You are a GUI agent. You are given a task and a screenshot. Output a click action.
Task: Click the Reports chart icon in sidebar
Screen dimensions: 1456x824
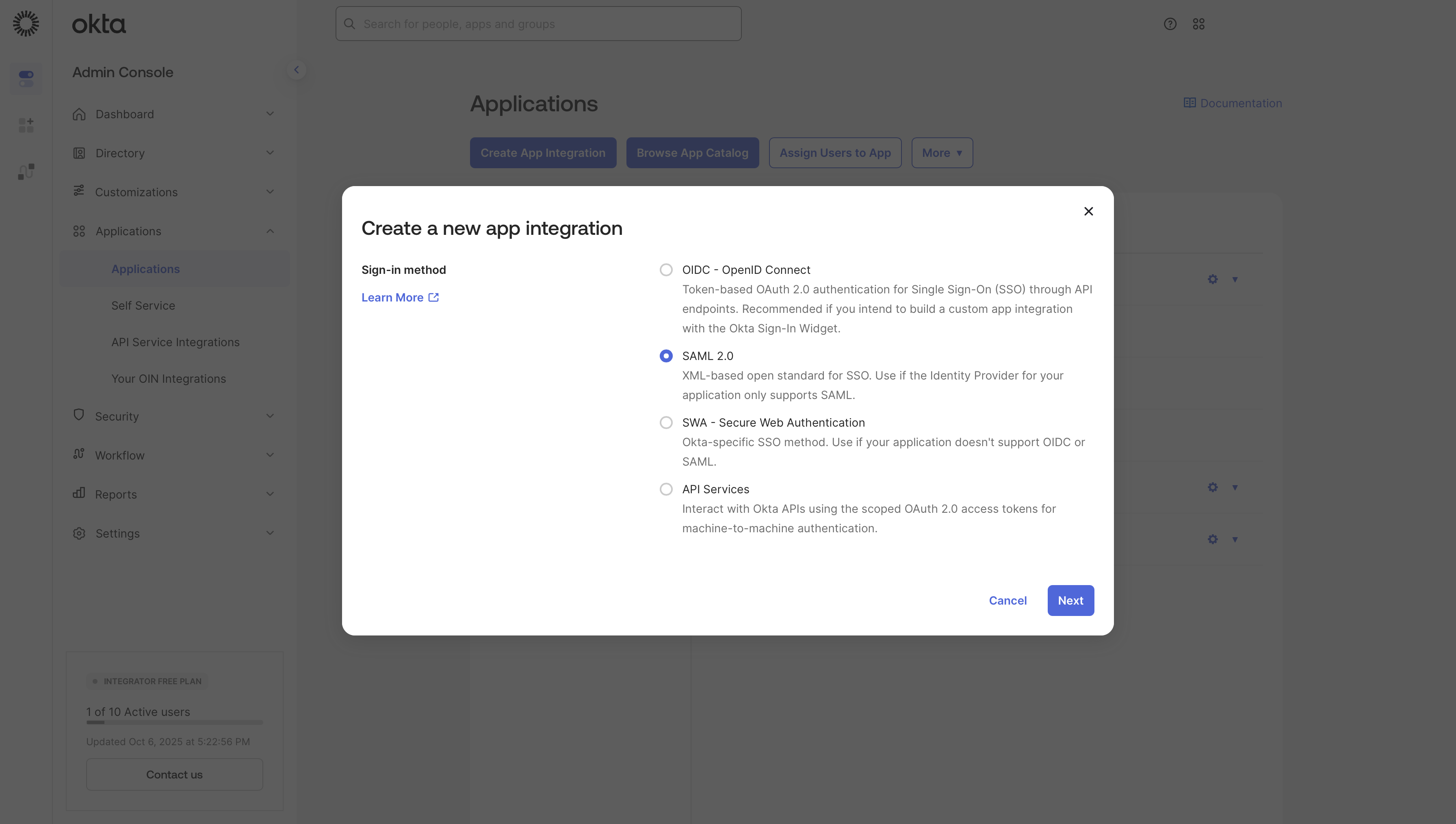coord(79,494)
